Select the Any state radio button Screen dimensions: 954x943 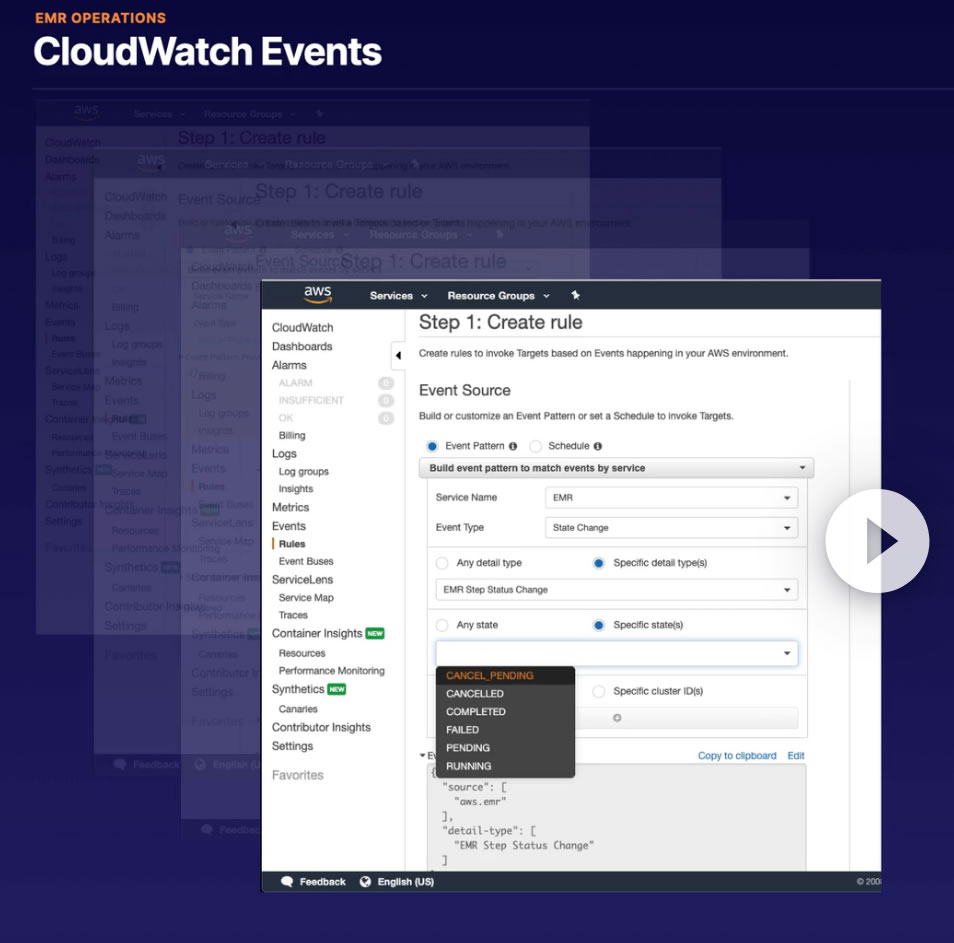point(442,625)
